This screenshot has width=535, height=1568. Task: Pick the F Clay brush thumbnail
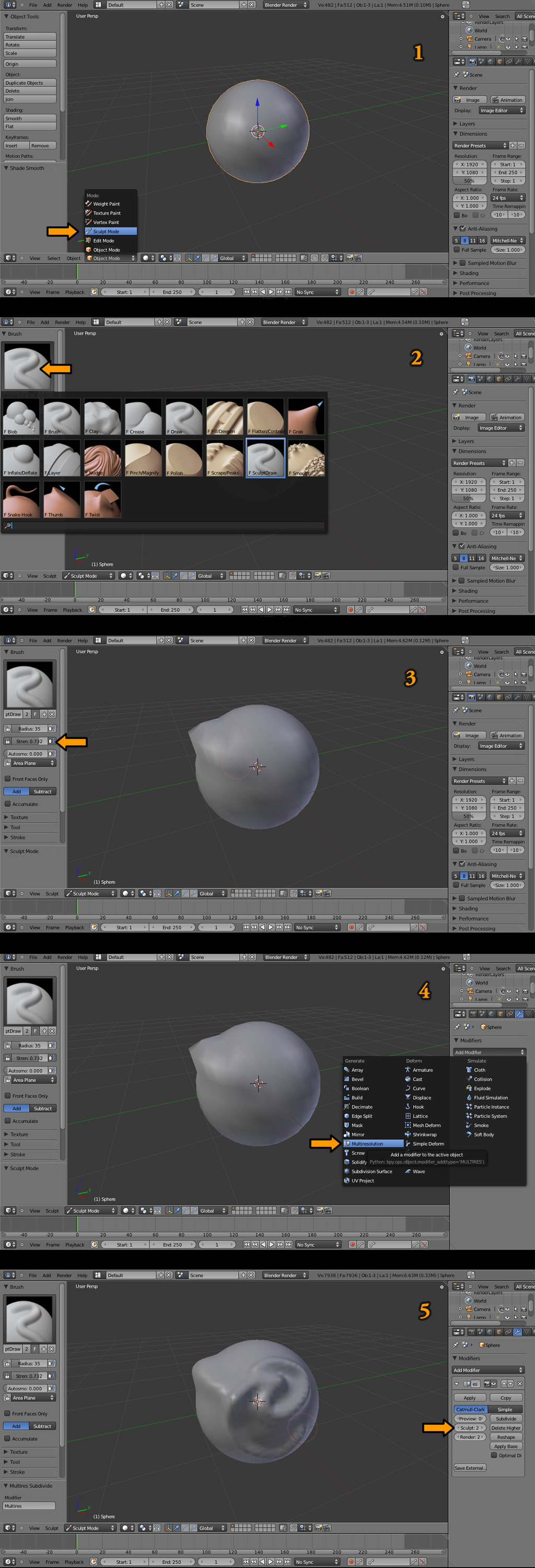coord(102,417)
